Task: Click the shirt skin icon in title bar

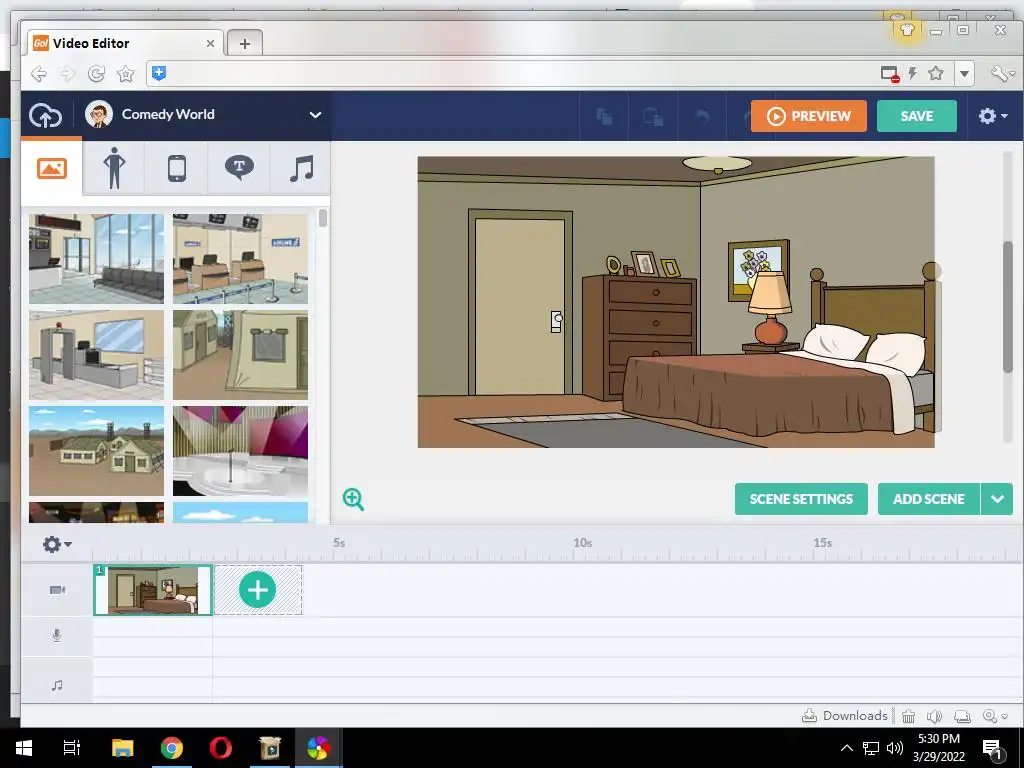Action: click(x=906, y=29)
